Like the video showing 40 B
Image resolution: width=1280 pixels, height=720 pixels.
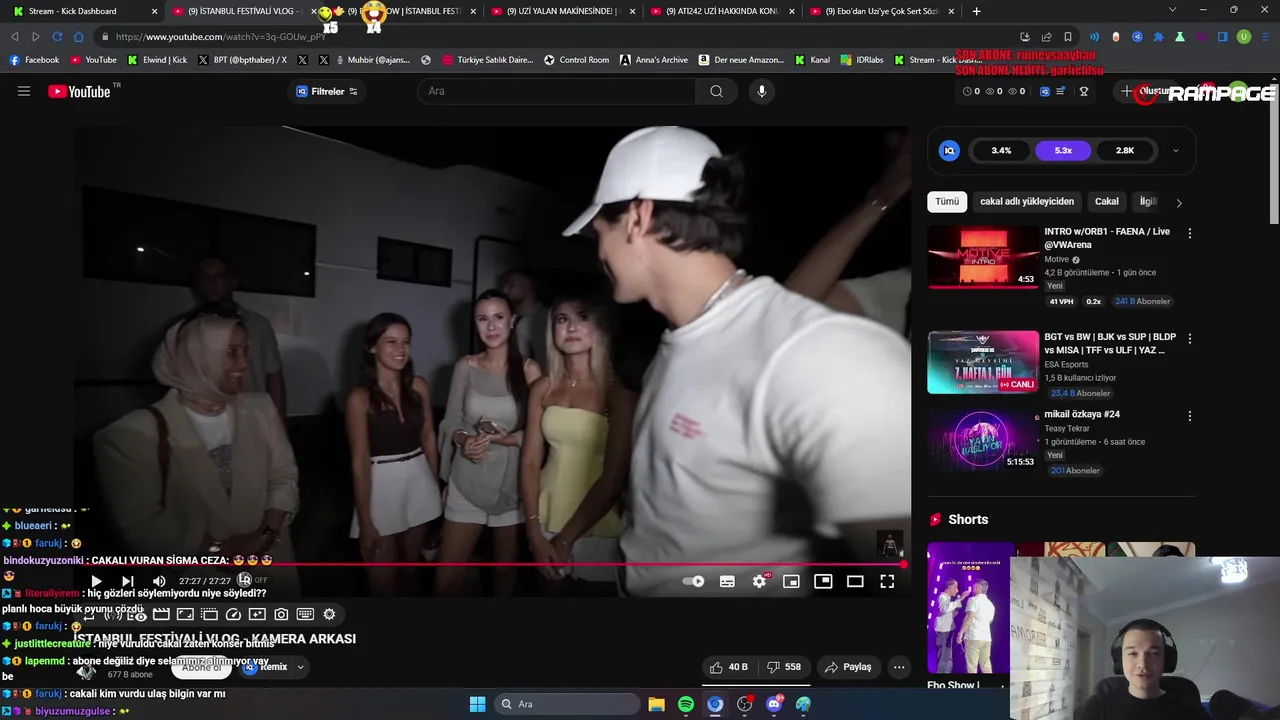pos(729,667)
